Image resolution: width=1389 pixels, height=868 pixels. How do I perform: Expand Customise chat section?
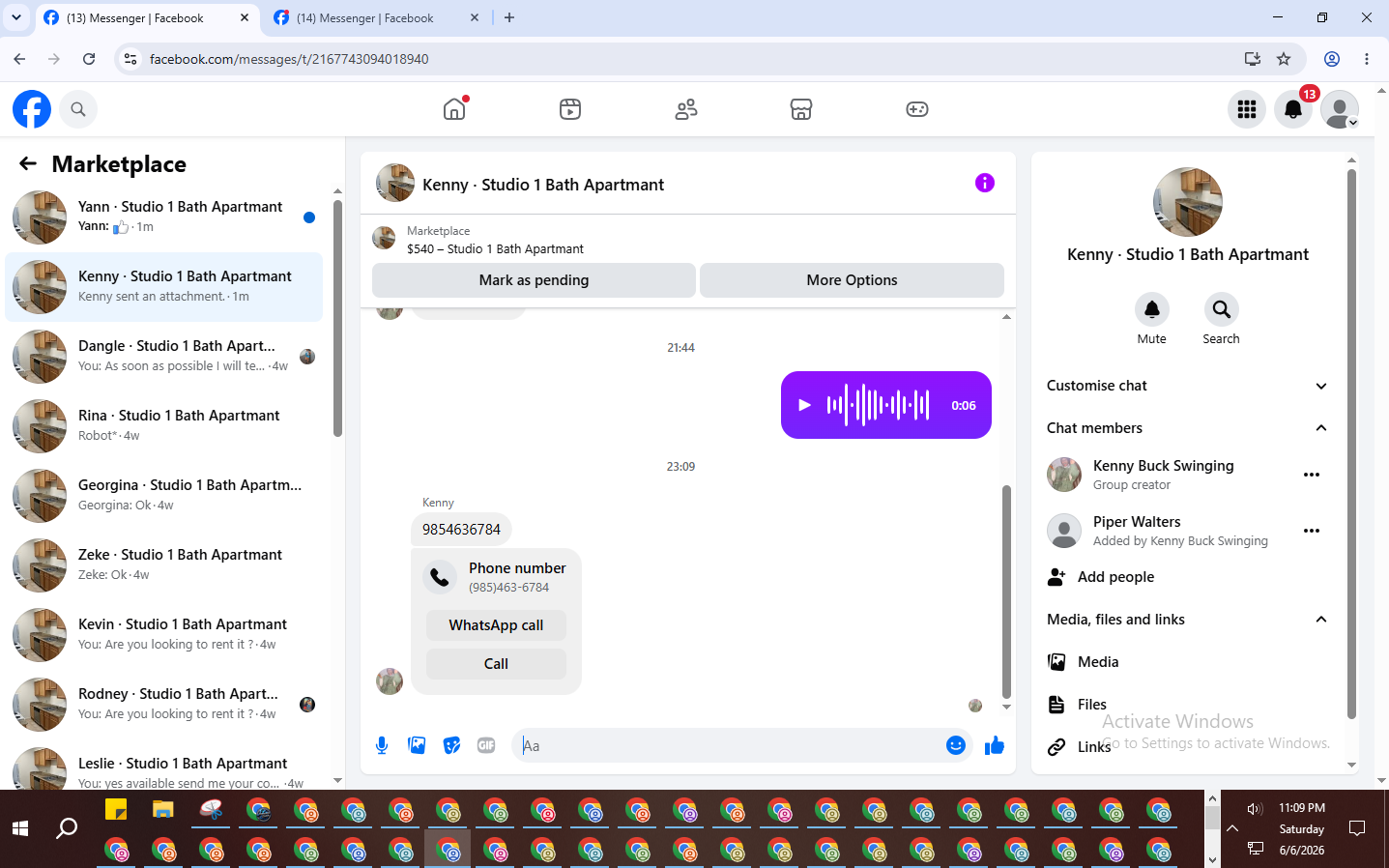coord(1187,386)
